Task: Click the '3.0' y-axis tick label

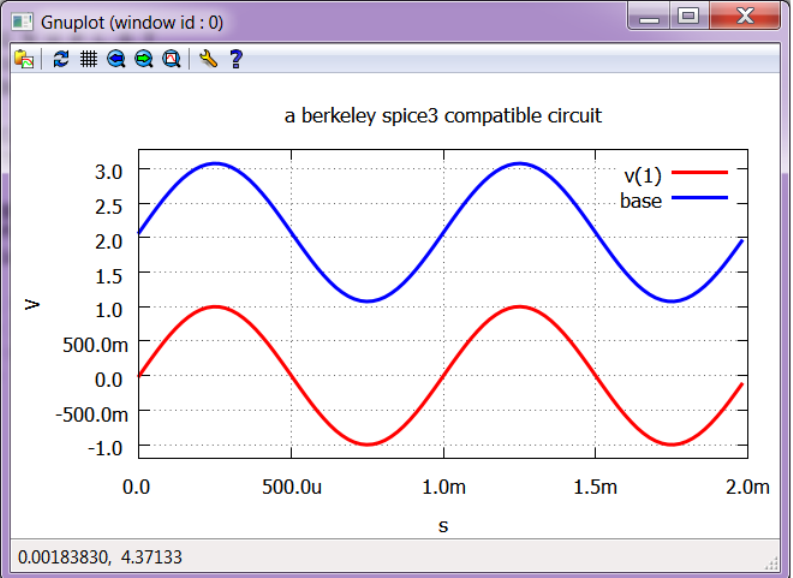Action: pos(108,172)
